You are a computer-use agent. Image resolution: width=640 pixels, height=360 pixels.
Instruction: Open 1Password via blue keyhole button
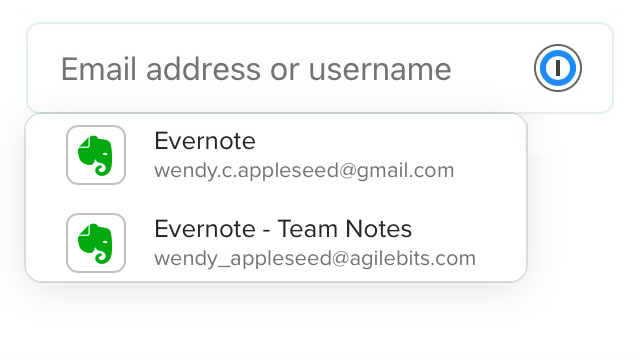click(x=558, y=68)
